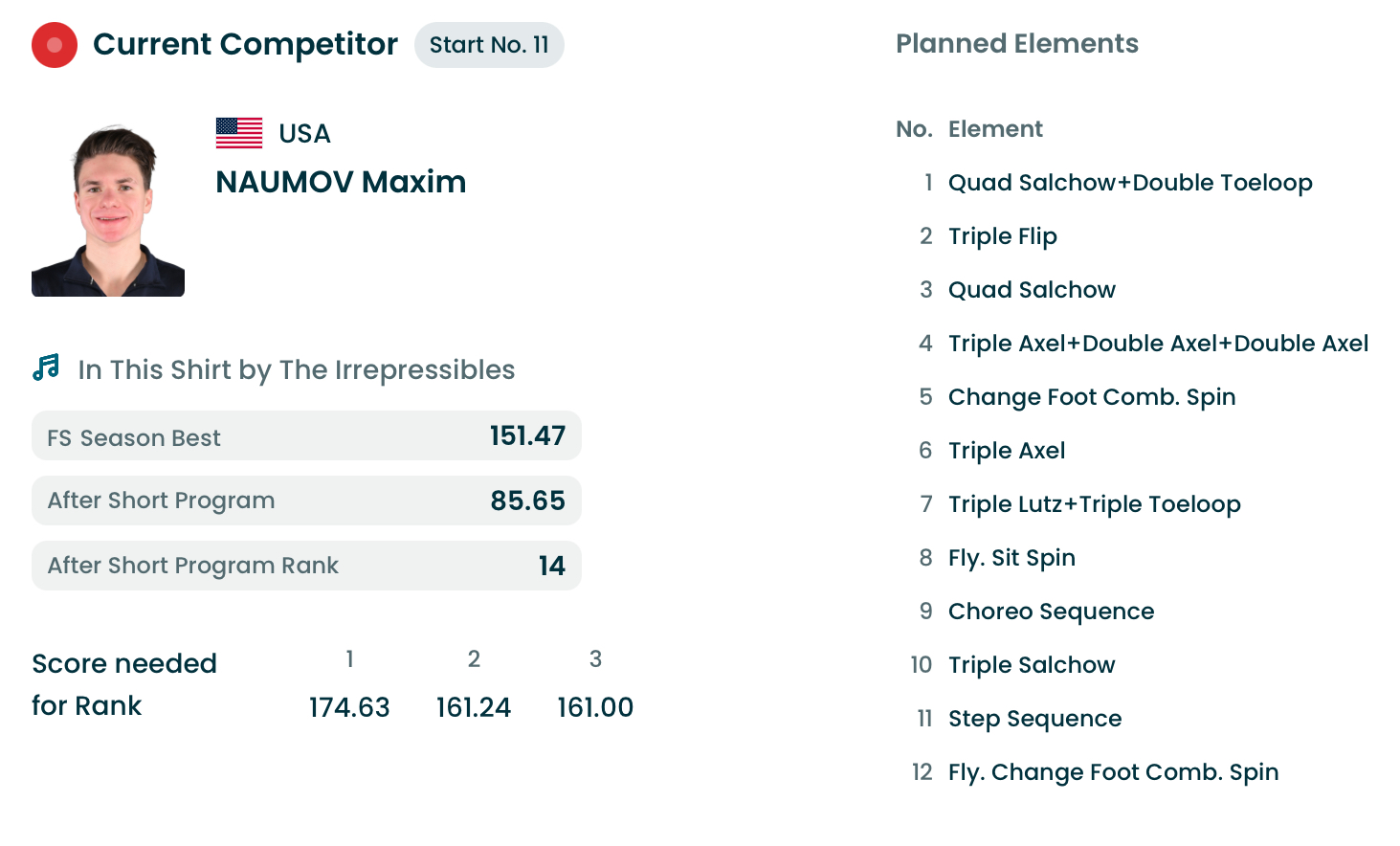
Task: Click Fly. Change Foot Comb. Spin
Action: coord(1114,772)
